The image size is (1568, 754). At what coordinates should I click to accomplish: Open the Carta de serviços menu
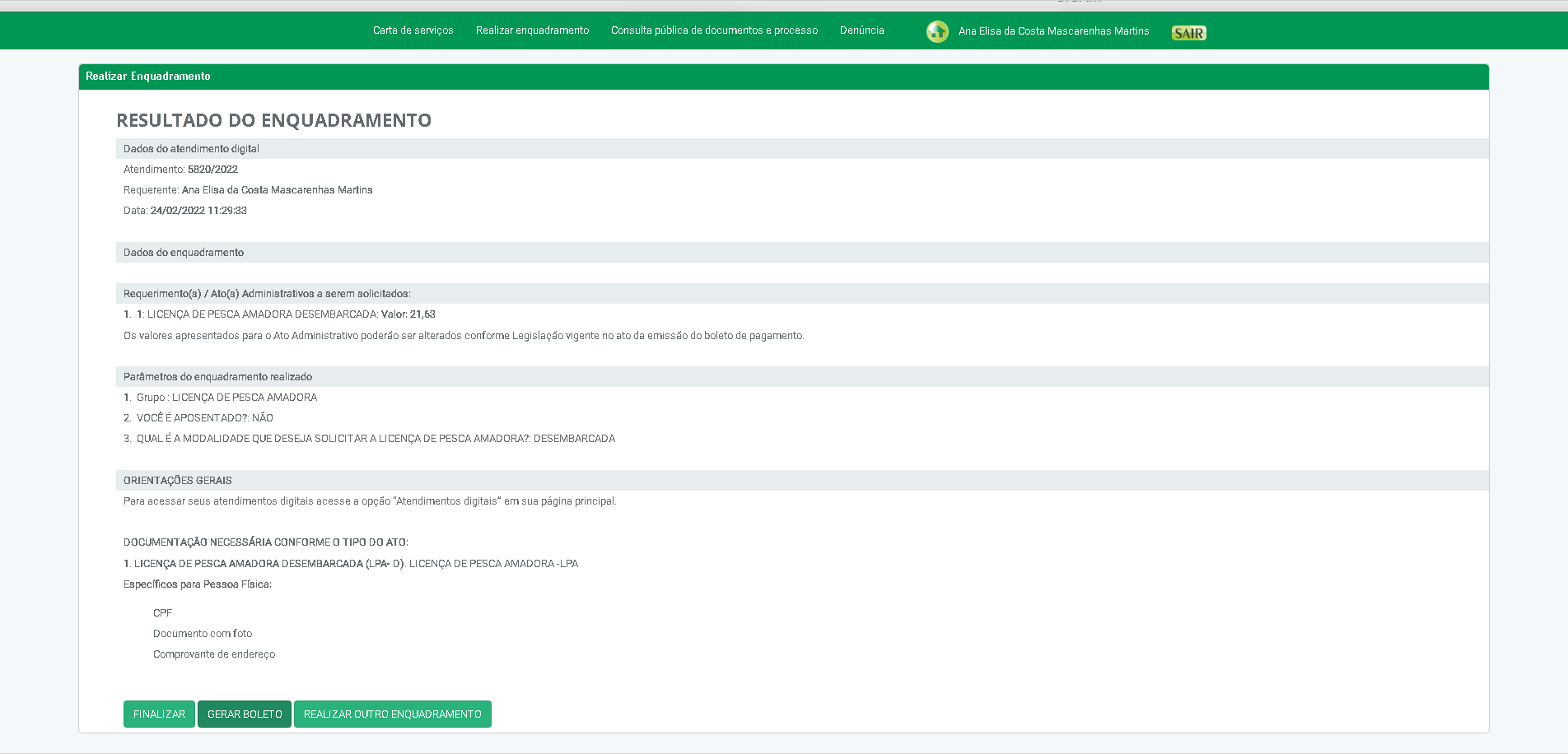coord(413,30)
